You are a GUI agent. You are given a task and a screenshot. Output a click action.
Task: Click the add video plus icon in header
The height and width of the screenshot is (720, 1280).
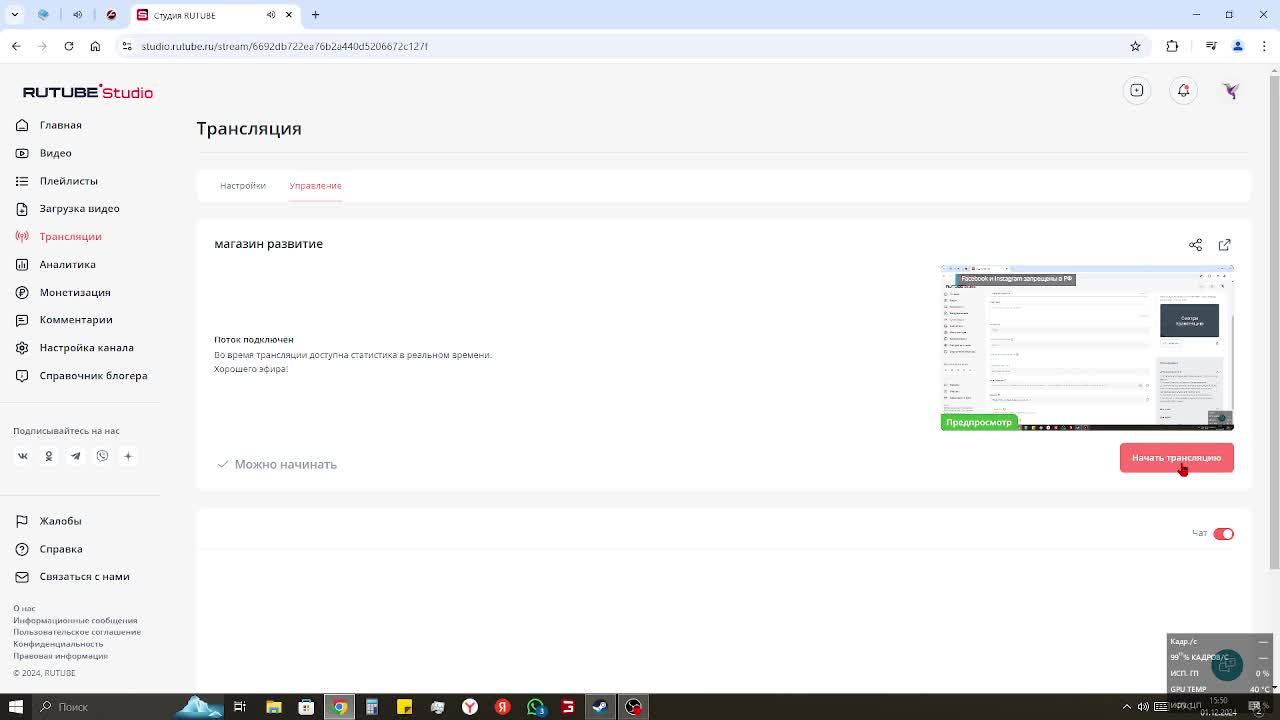tap(1137, 90)
